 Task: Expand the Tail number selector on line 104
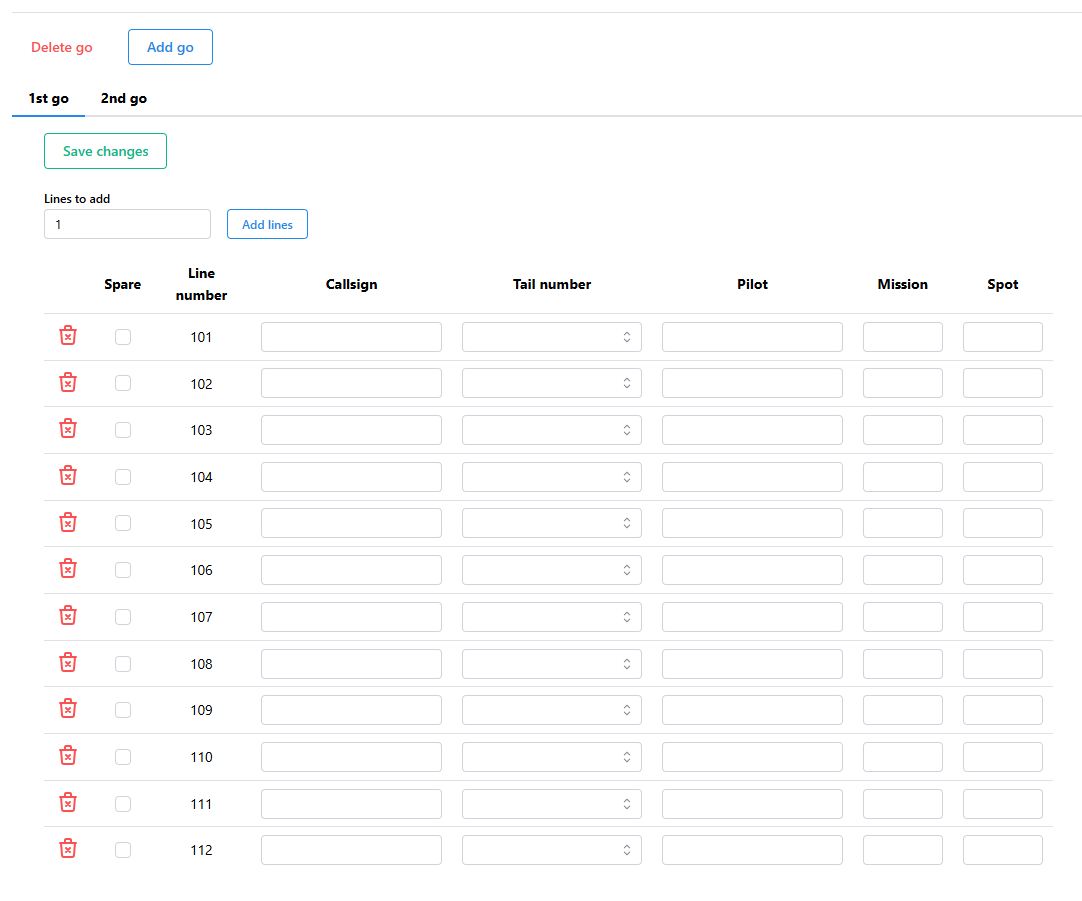point(551,477)
